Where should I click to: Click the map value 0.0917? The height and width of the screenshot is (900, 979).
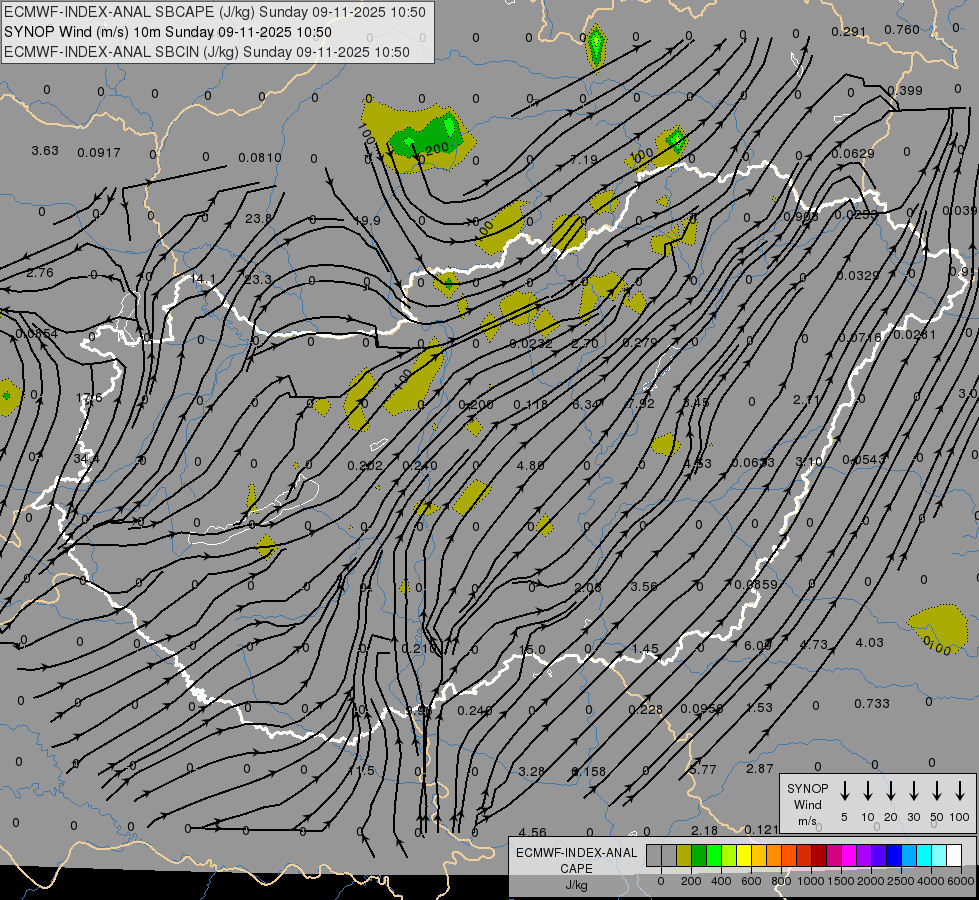[99, 152]
